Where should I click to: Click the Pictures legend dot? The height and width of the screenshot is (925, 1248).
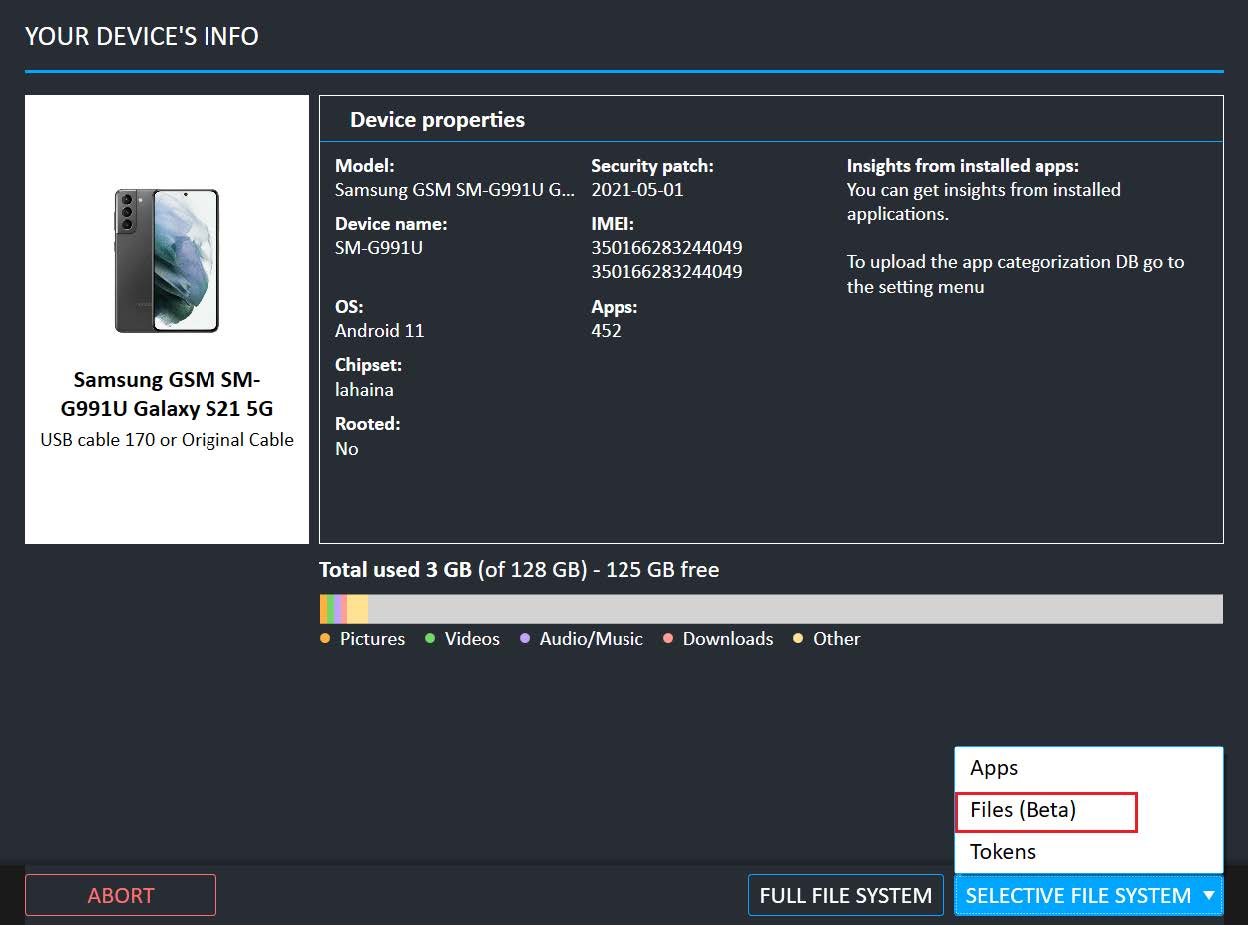coord(325,638)
